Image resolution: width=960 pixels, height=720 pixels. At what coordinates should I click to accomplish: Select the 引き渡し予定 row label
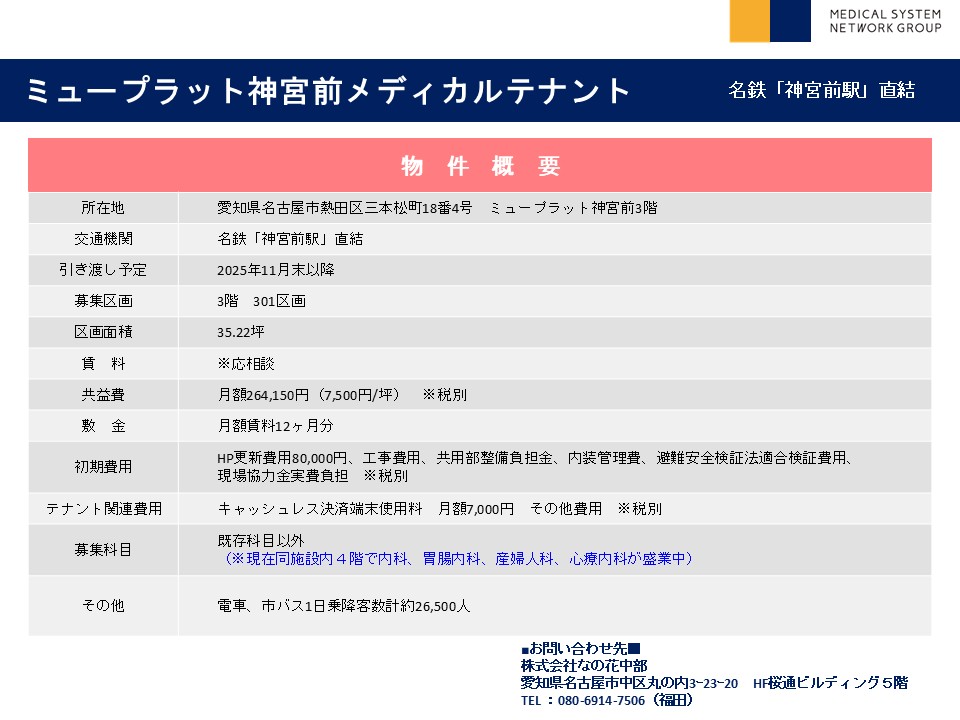click(103, 270)
